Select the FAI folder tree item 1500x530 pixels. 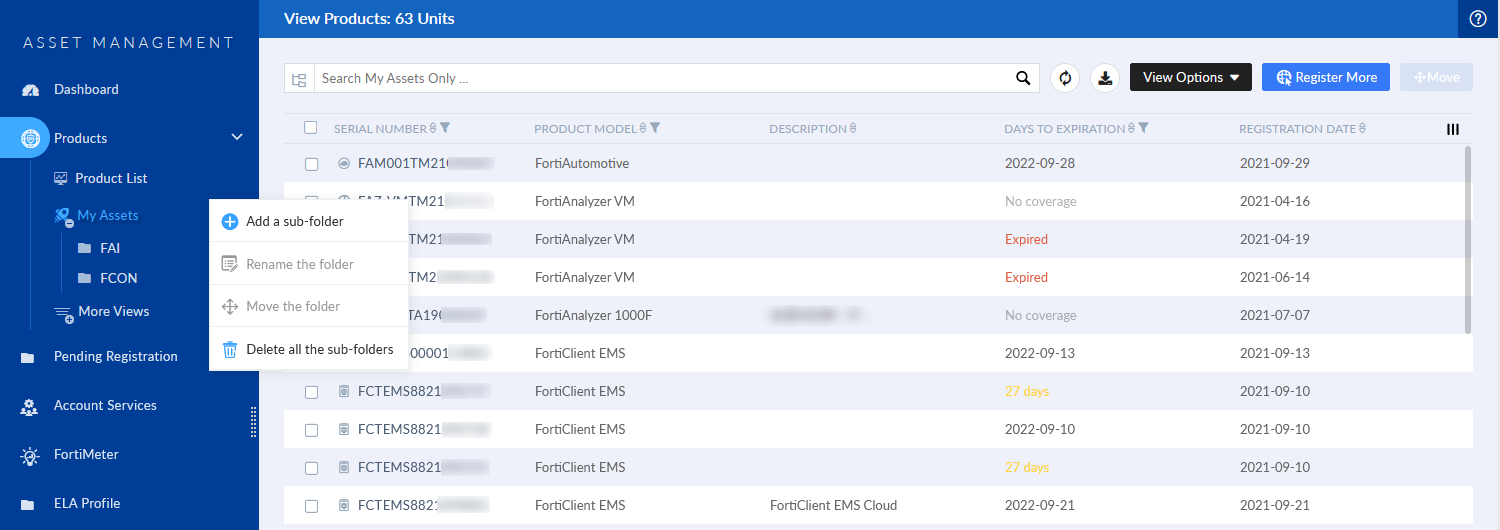coord(110,249)
